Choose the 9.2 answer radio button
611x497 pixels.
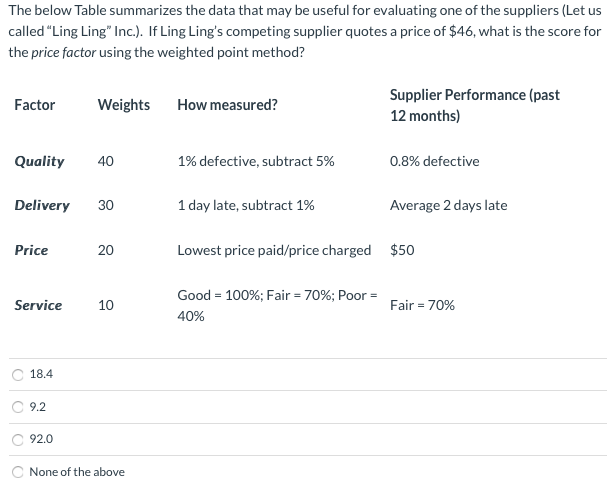tap(18, 406)
